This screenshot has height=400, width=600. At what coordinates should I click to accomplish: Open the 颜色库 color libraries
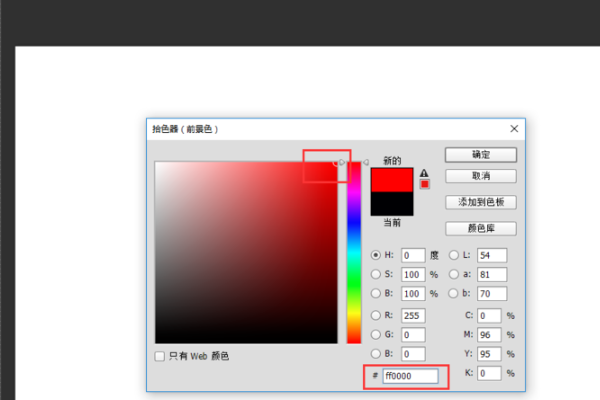coord(480,228)
